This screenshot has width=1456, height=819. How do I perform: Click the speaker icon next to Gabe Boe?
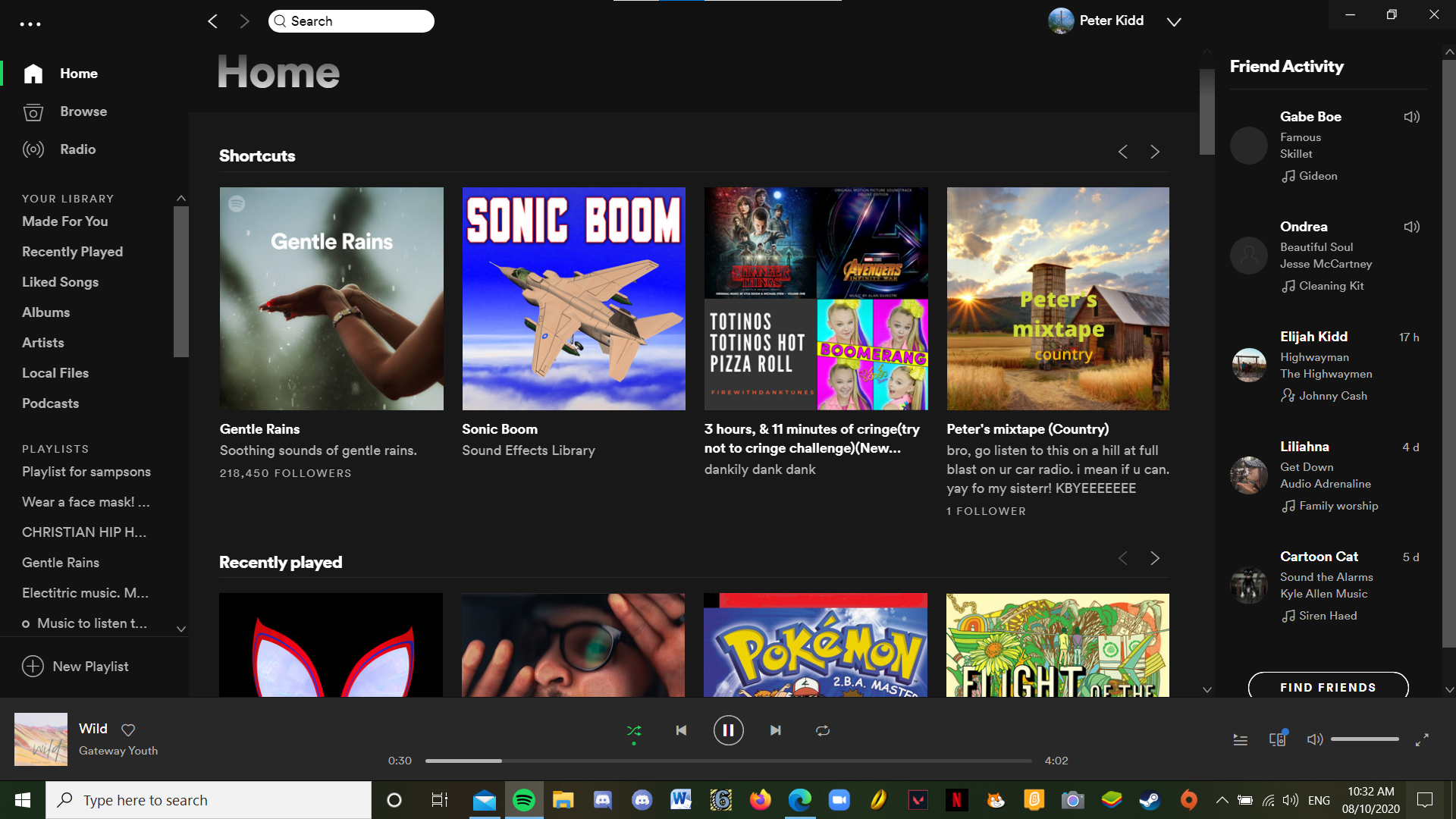(1411, 117)
